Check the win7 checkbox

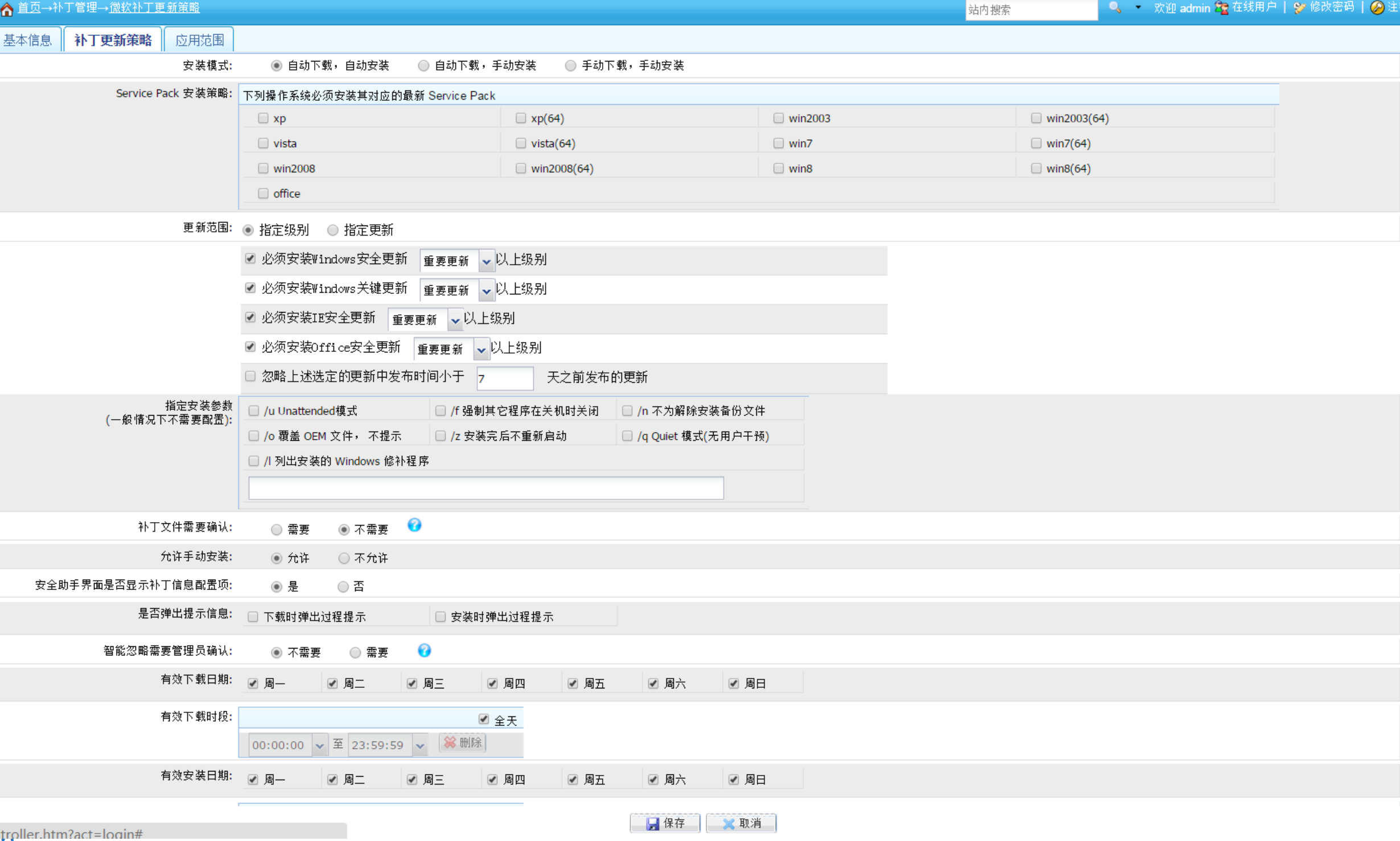[778, 143]
